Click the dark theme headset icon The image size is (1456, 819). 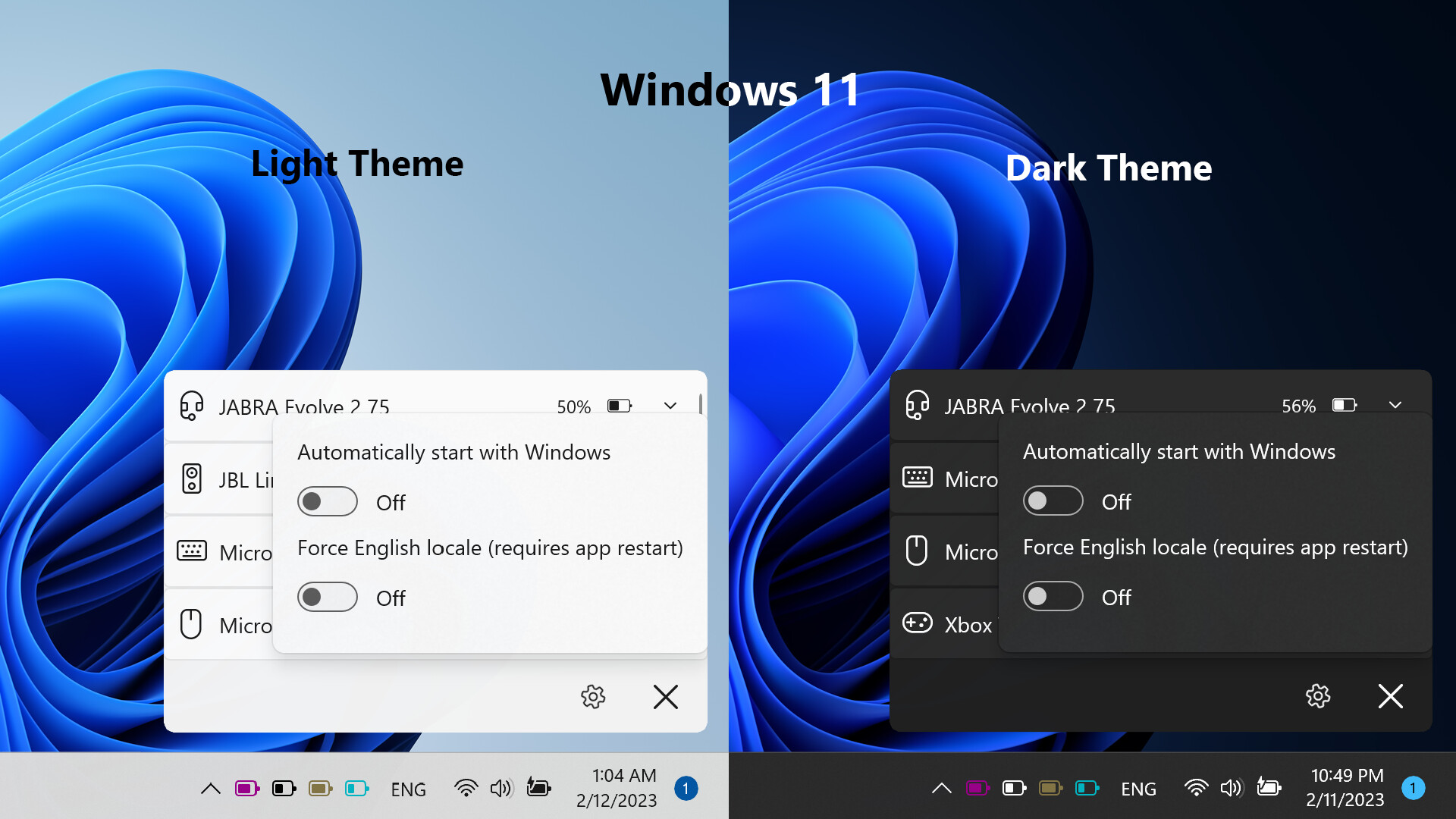click(918, 406)
